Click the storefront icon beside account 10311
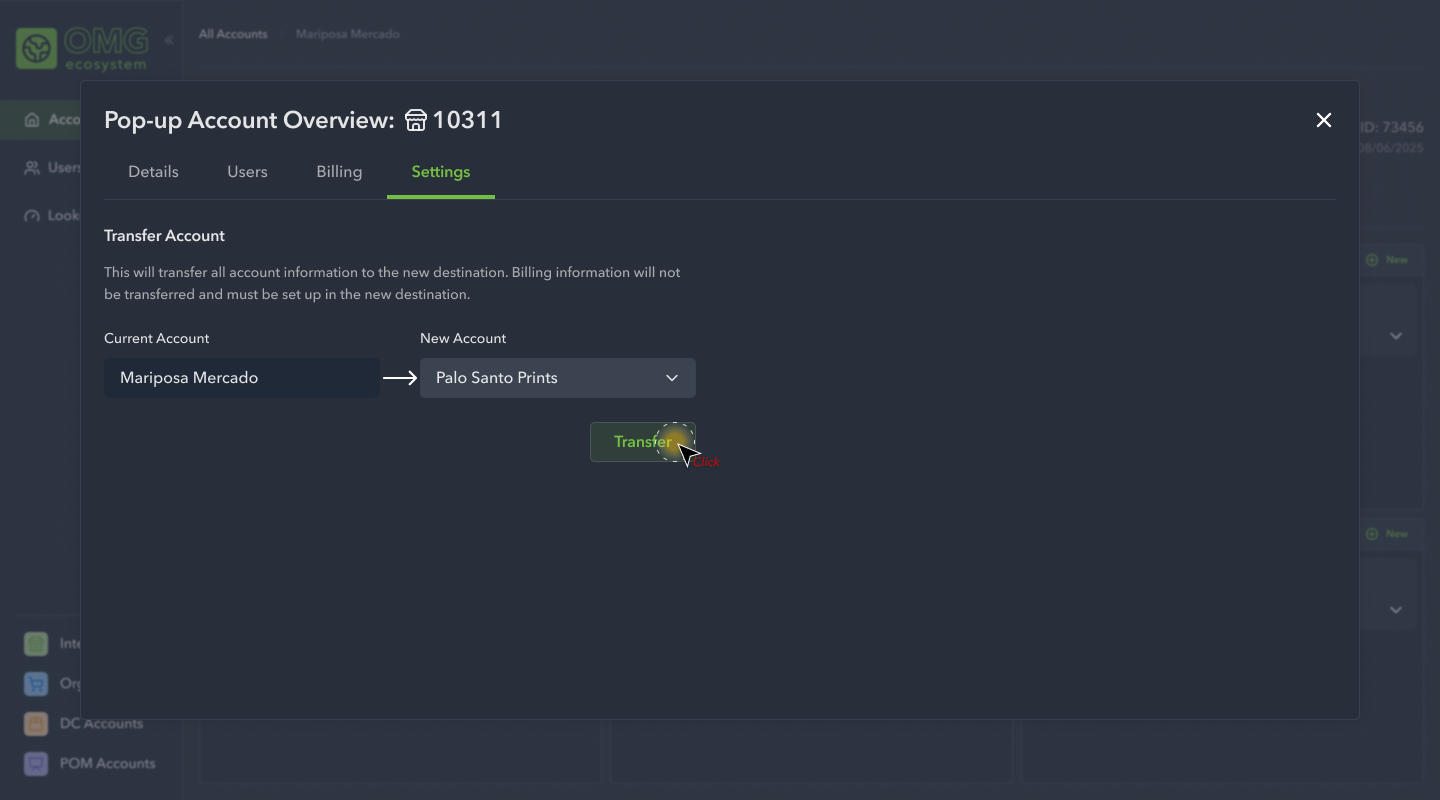The width and height of the screenshot is (1440, 800). pos(416,120)
